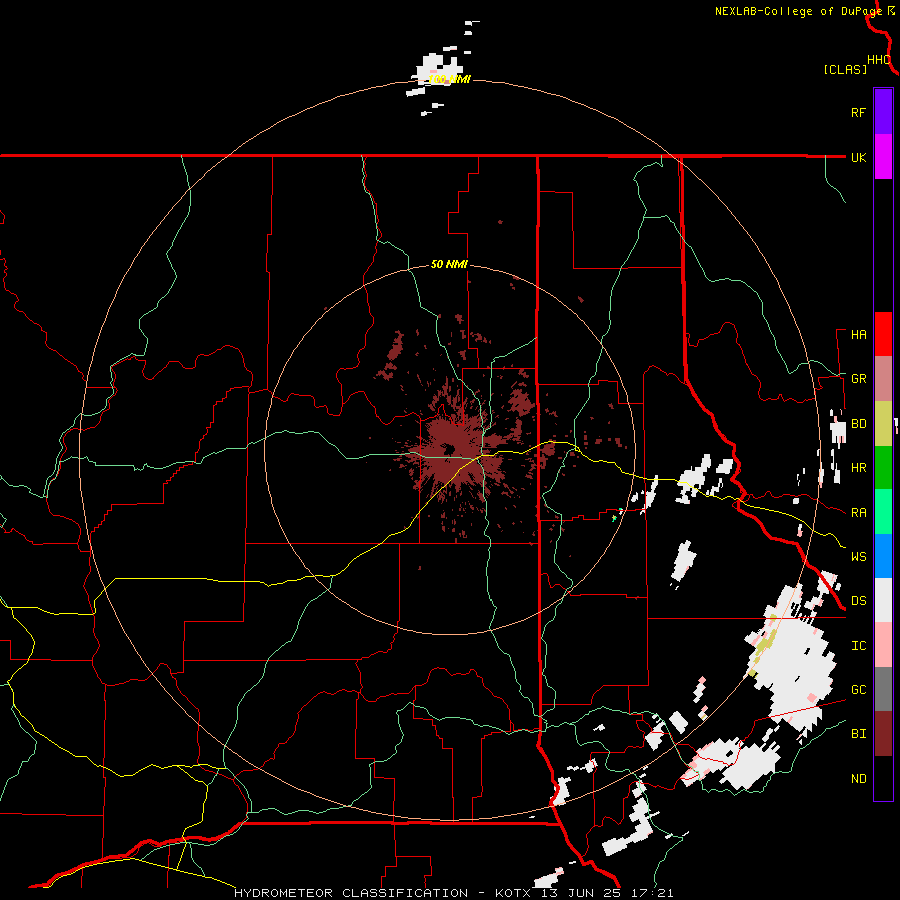The height and width of the screenshot is (900, 900).
Task: Click the 'GR' legend label
Action: click(x=858, y=379)
